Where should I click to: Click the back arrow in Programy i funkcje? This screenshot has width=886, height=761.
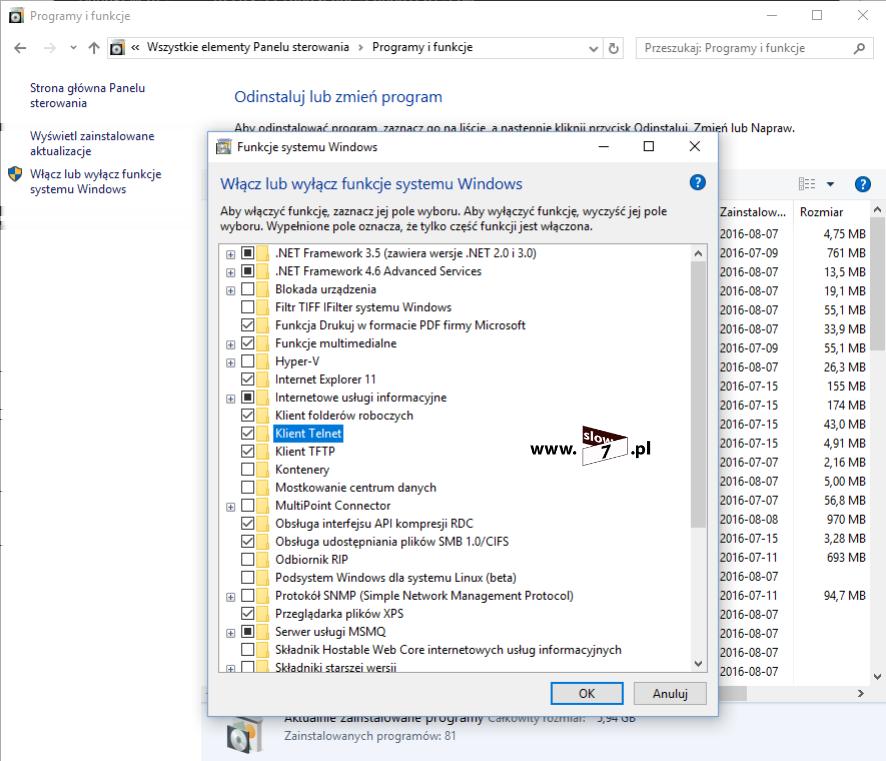click(x=20, y=48)
